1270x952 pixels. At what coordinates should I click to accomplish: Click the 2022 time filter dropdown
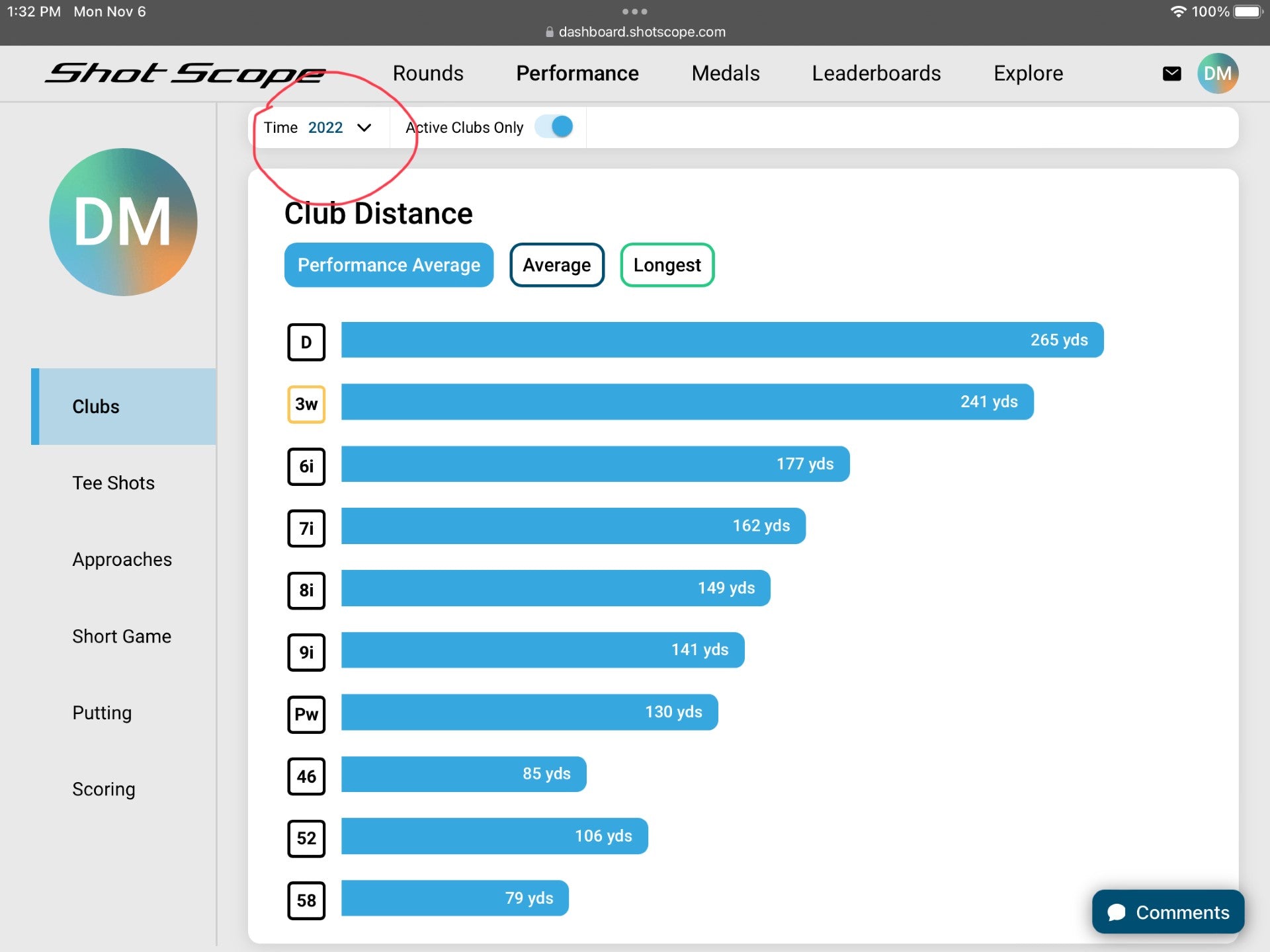(340, 127)
